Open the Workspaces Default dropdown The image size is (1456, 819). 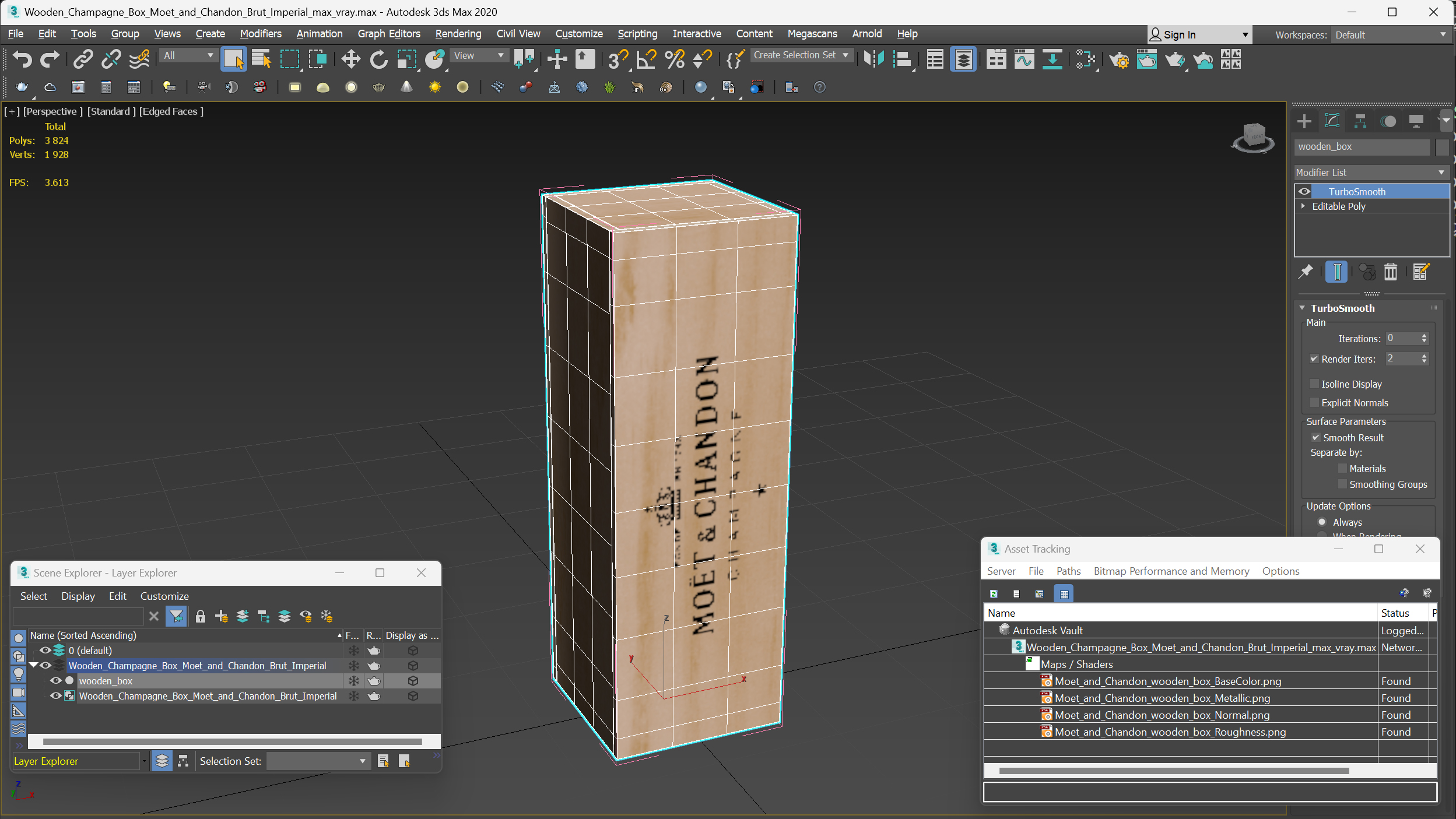[1391, 35]
